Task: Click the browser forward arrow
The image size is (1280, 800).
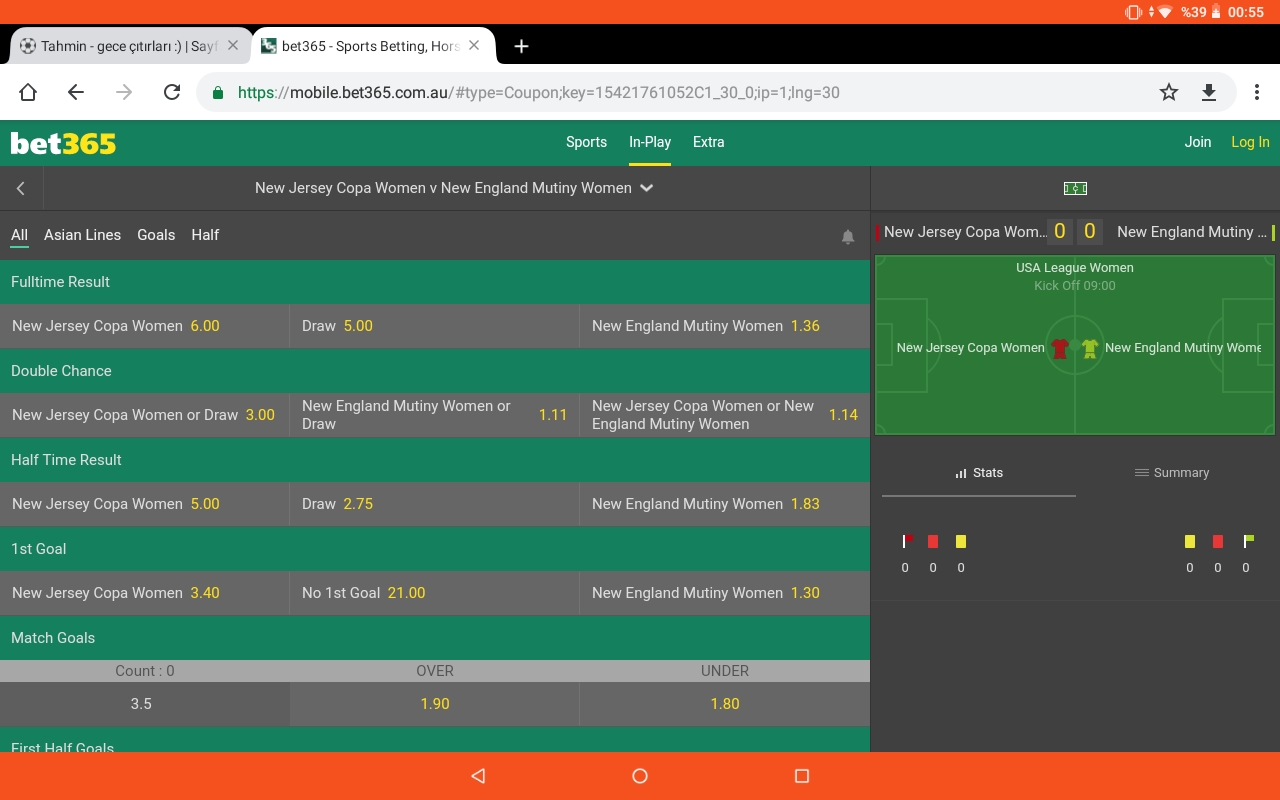Action: tap(124, 92)
